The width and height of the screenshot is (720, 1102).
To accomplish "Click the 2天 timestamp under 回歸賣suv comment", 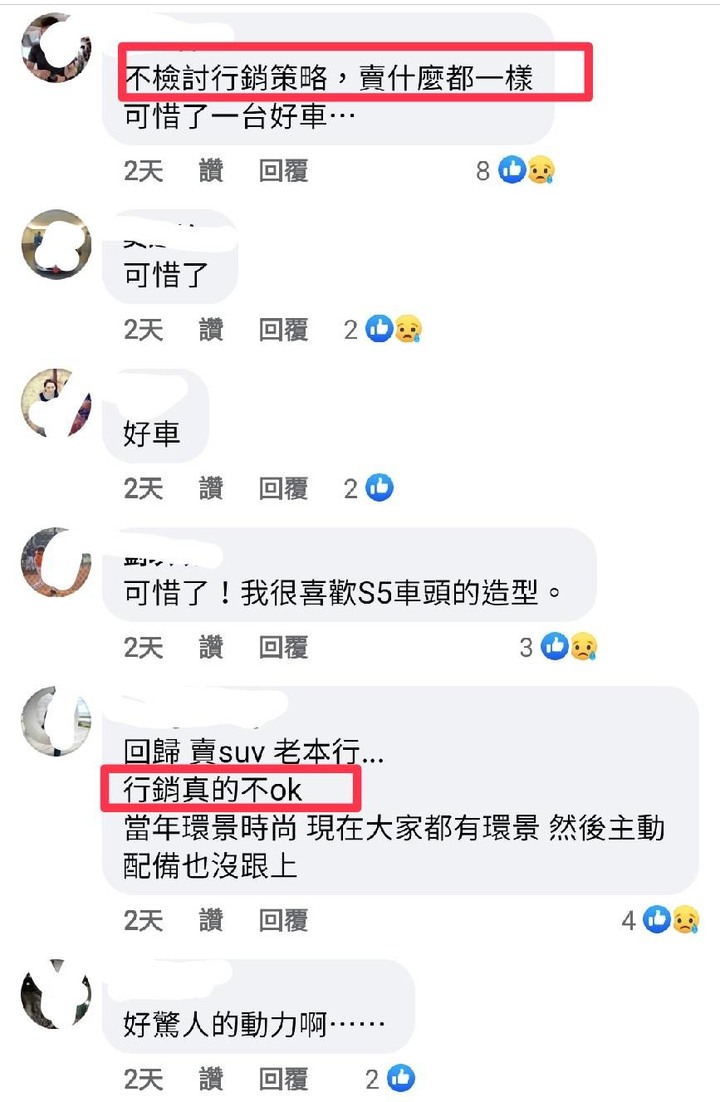I will point(143,920).
